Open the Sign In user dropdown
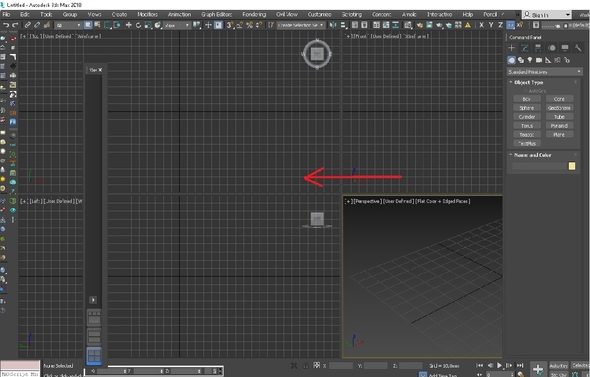590x377 pixels. (x=547, y=15)
